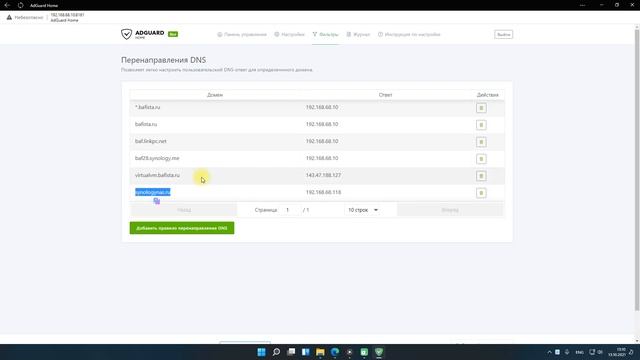
Task: Delete the baf.linkpc.net rewrite rule
Action: [x=481, y=142]
